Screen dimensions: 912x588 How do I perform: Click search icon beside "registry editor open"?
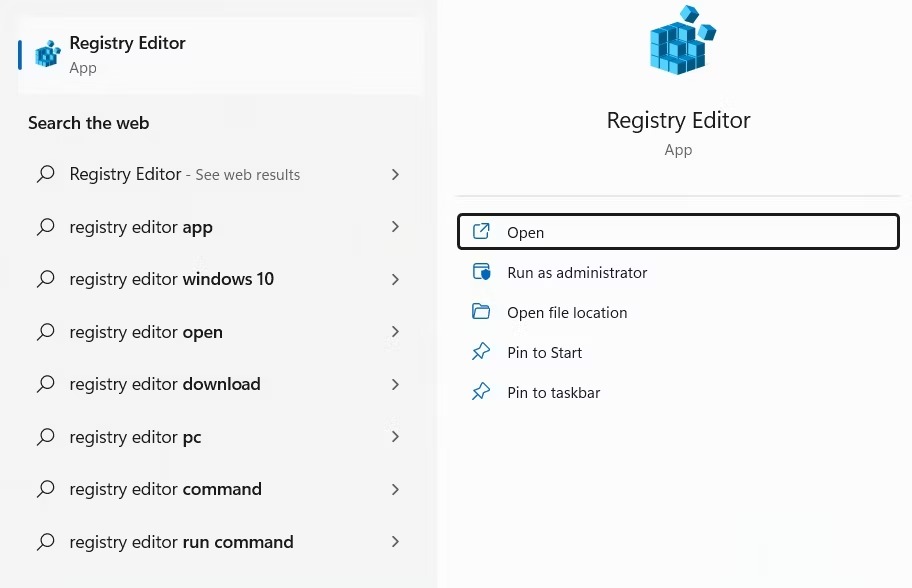[x=45, y=332]
